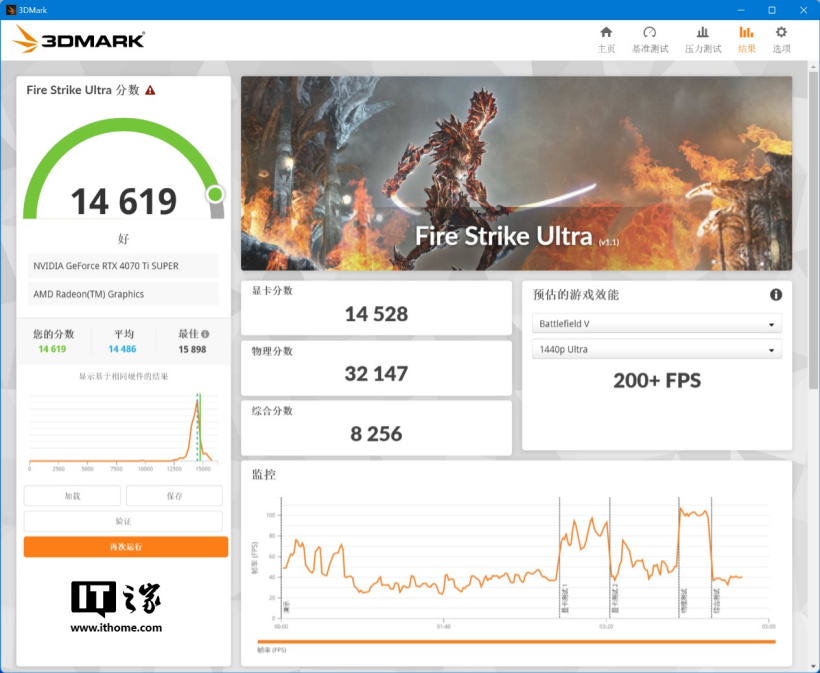Click the 保存 (Save) button
Image resolution: width=820 pixels, height=673 pixels.
(x=174, y=496)
